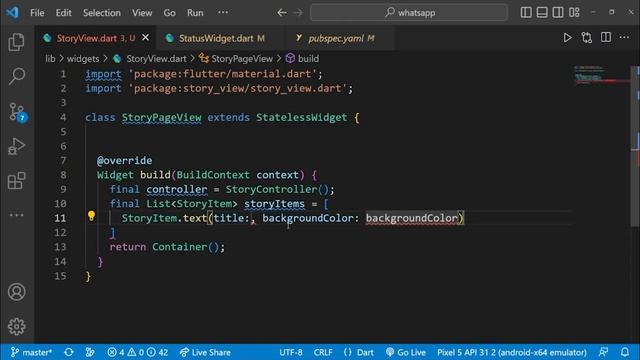Image resolution: width=640 pixels, height=360 pixels.
Task: Go forward with the right arrow
Action: point(298,13)
